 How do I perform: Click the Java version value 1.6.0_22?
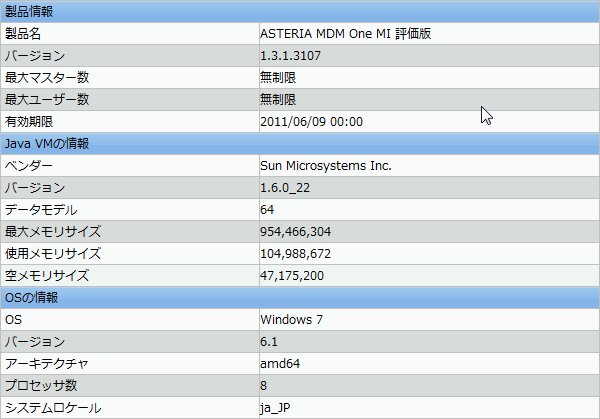tap(285, 188)
